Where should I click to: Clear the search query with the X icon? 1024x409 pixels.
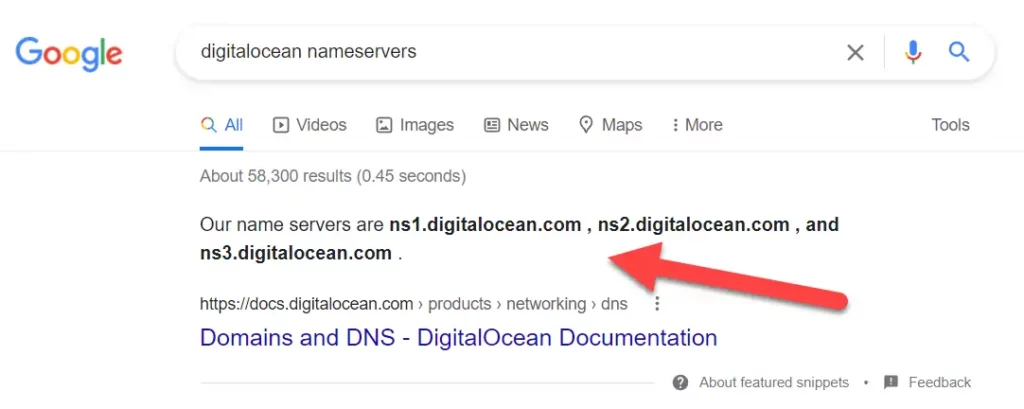tap(855, 52)
